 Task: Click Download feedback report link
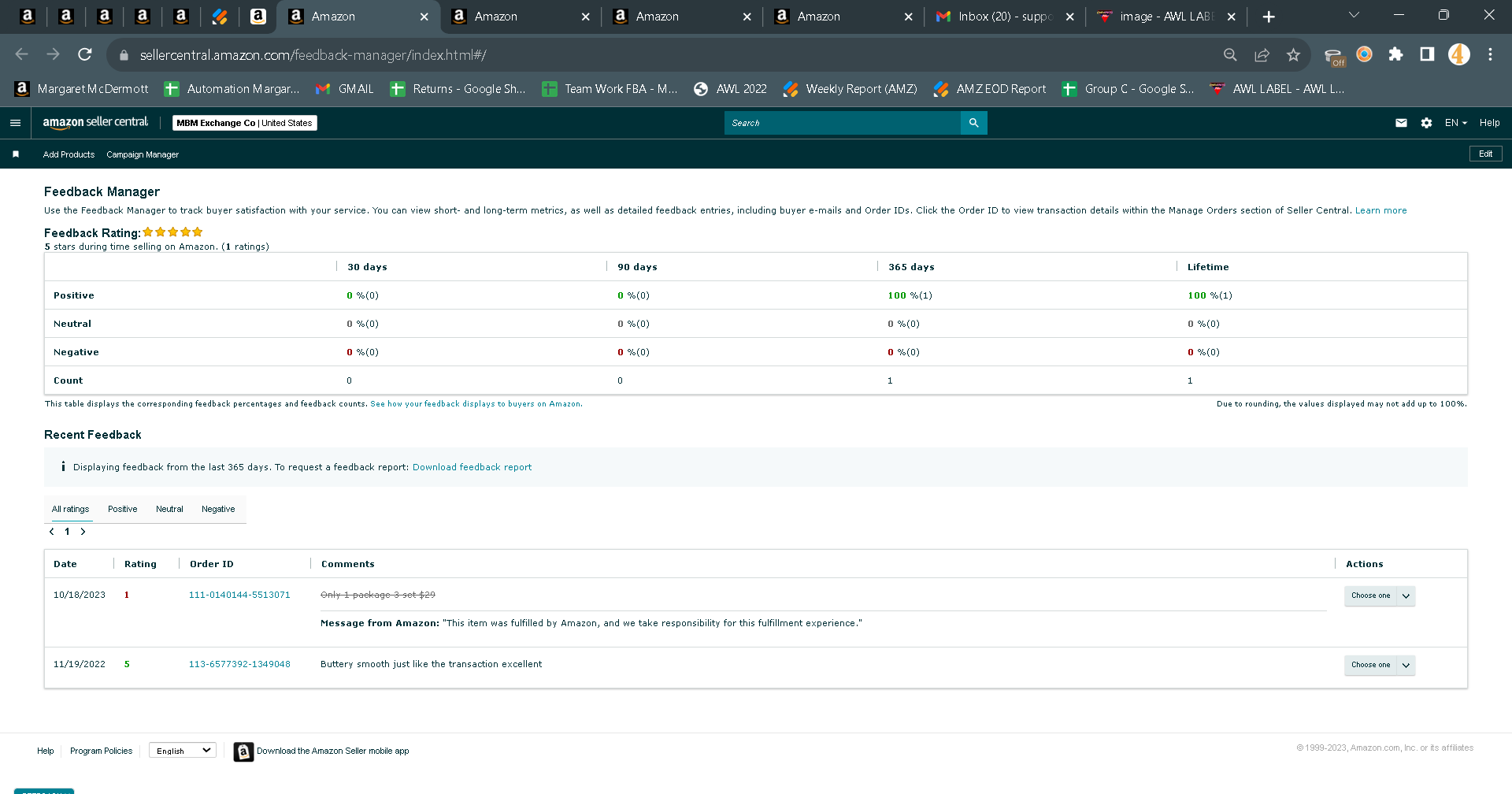point(472,467)
